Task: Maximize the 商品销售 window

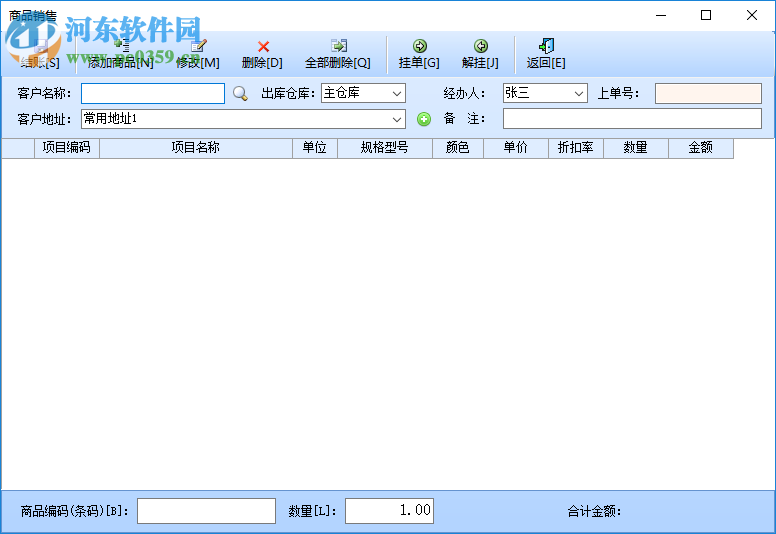Action: tap(706, 15)
